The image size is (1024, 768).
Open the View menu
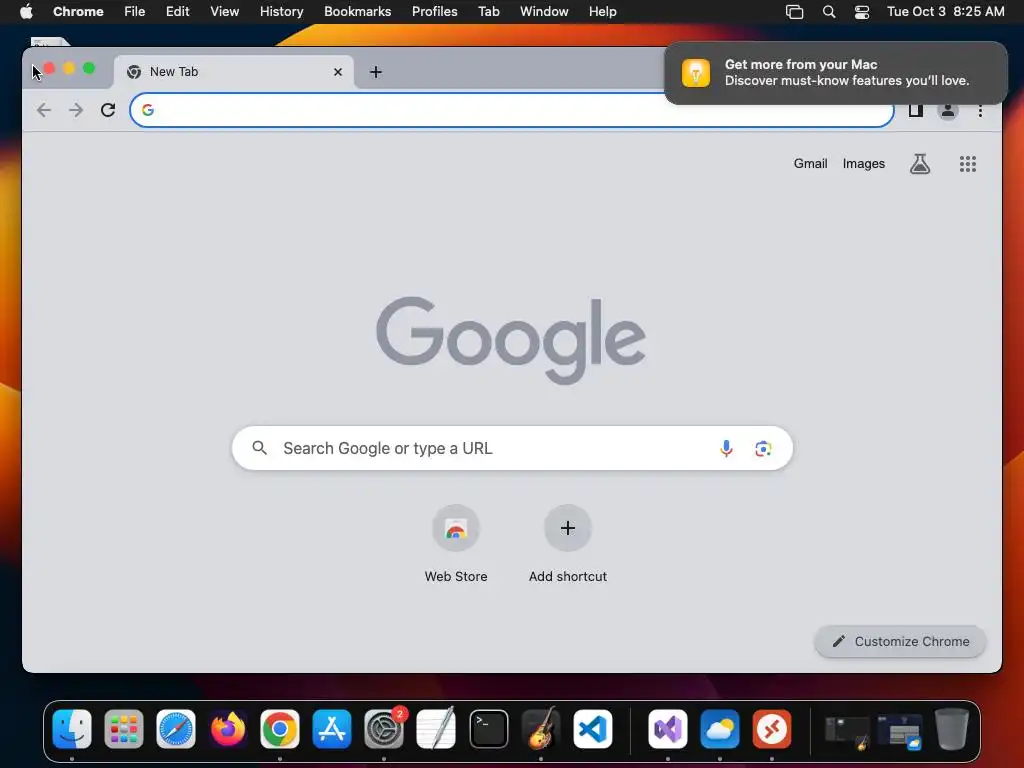[x=224, y=11]
